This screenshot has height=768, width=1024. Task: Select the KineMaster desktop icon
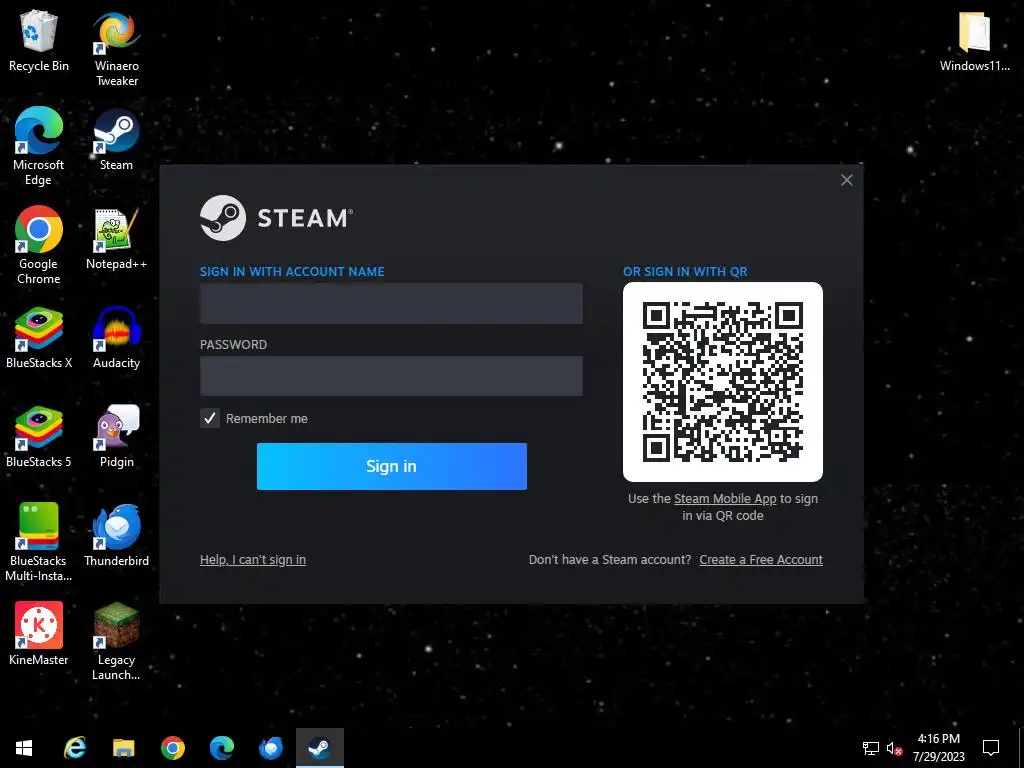point(39,634)
